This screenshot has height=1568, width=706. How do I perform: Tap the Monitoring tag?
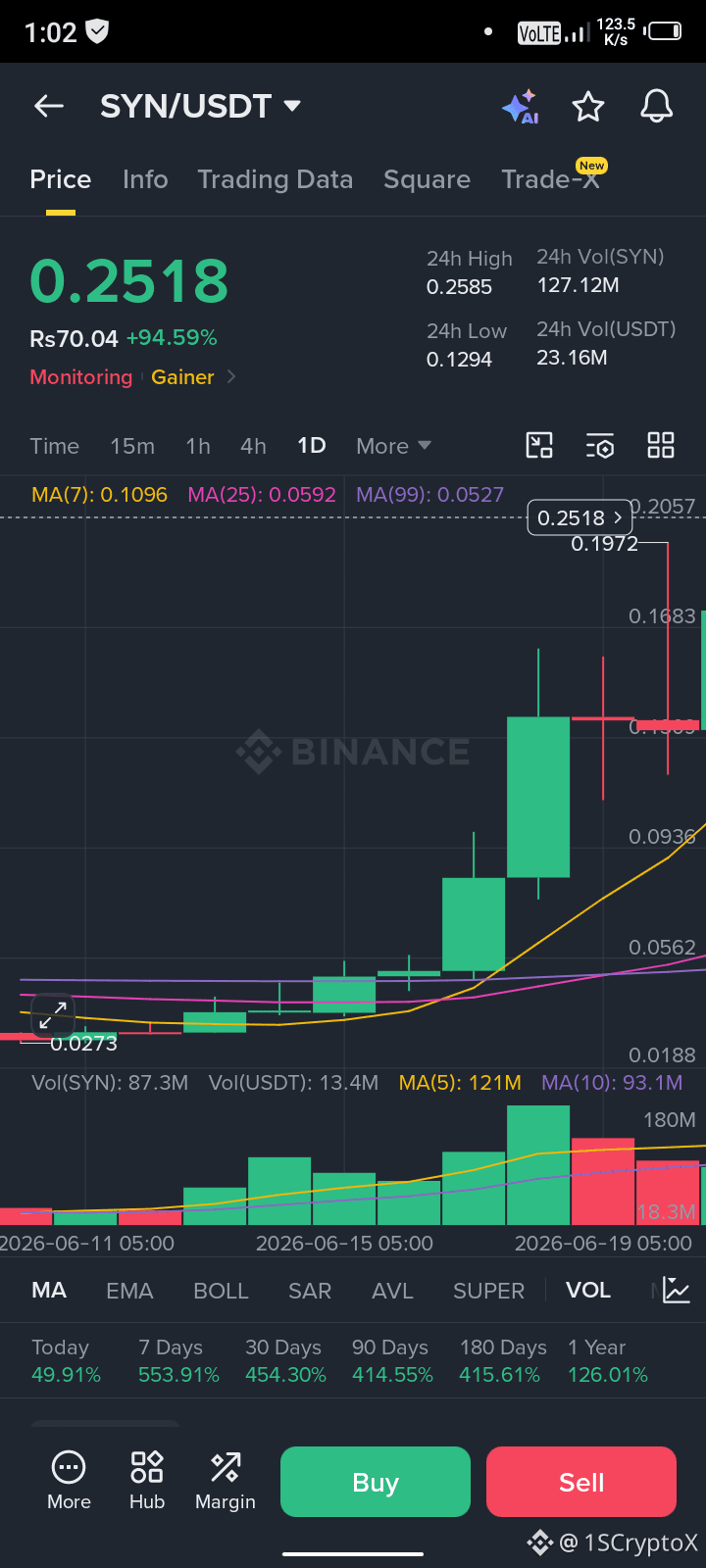click(80, 376)
